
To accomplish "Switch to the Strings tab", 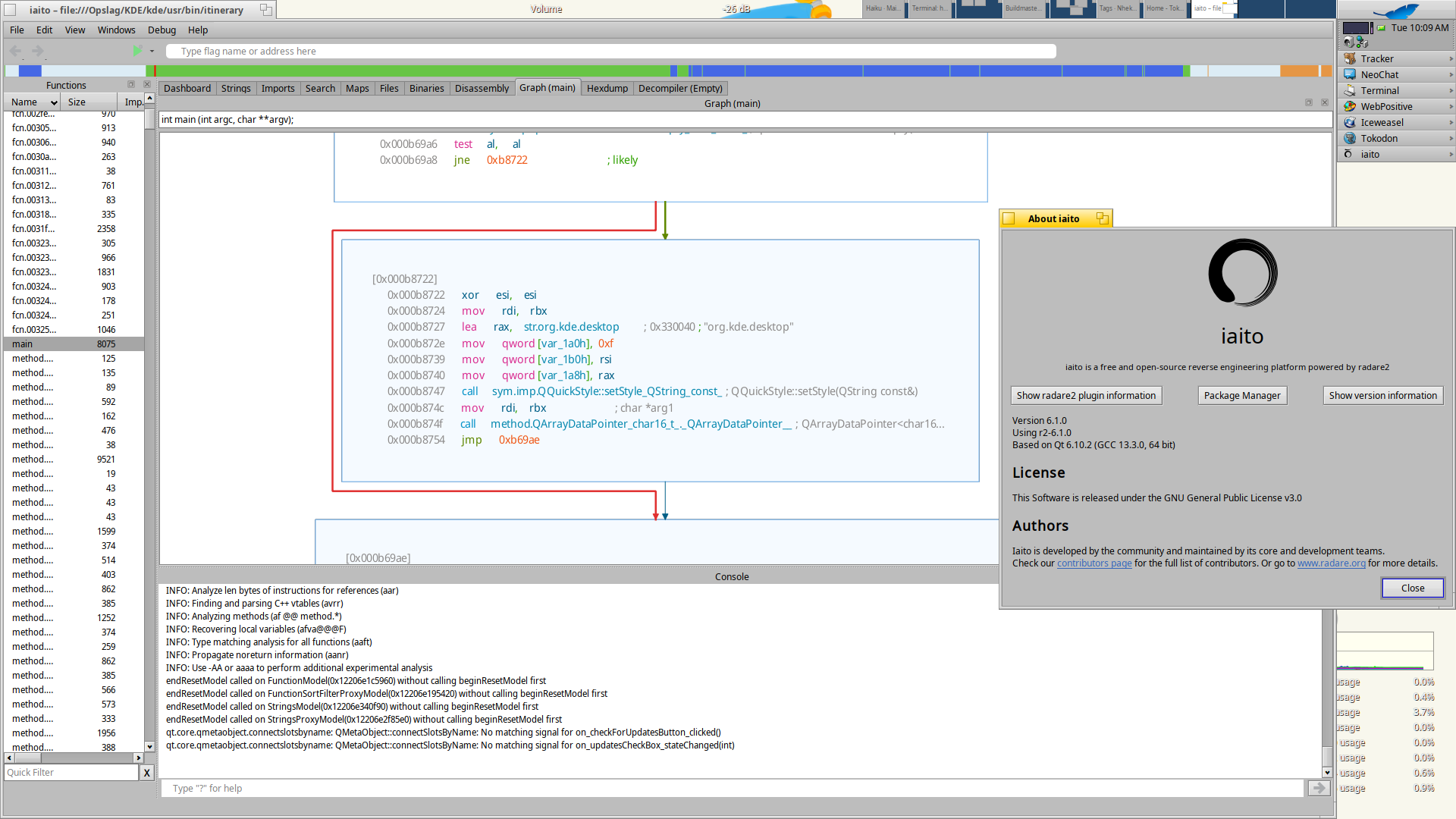I will (x=235, y=88).
